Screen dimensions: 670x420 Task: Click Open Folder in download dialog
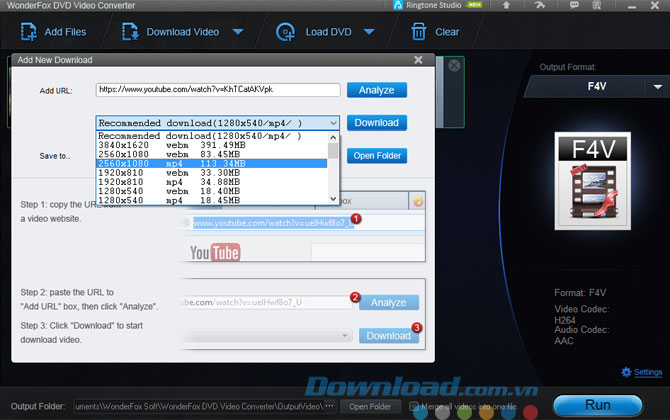click(376, 156)
